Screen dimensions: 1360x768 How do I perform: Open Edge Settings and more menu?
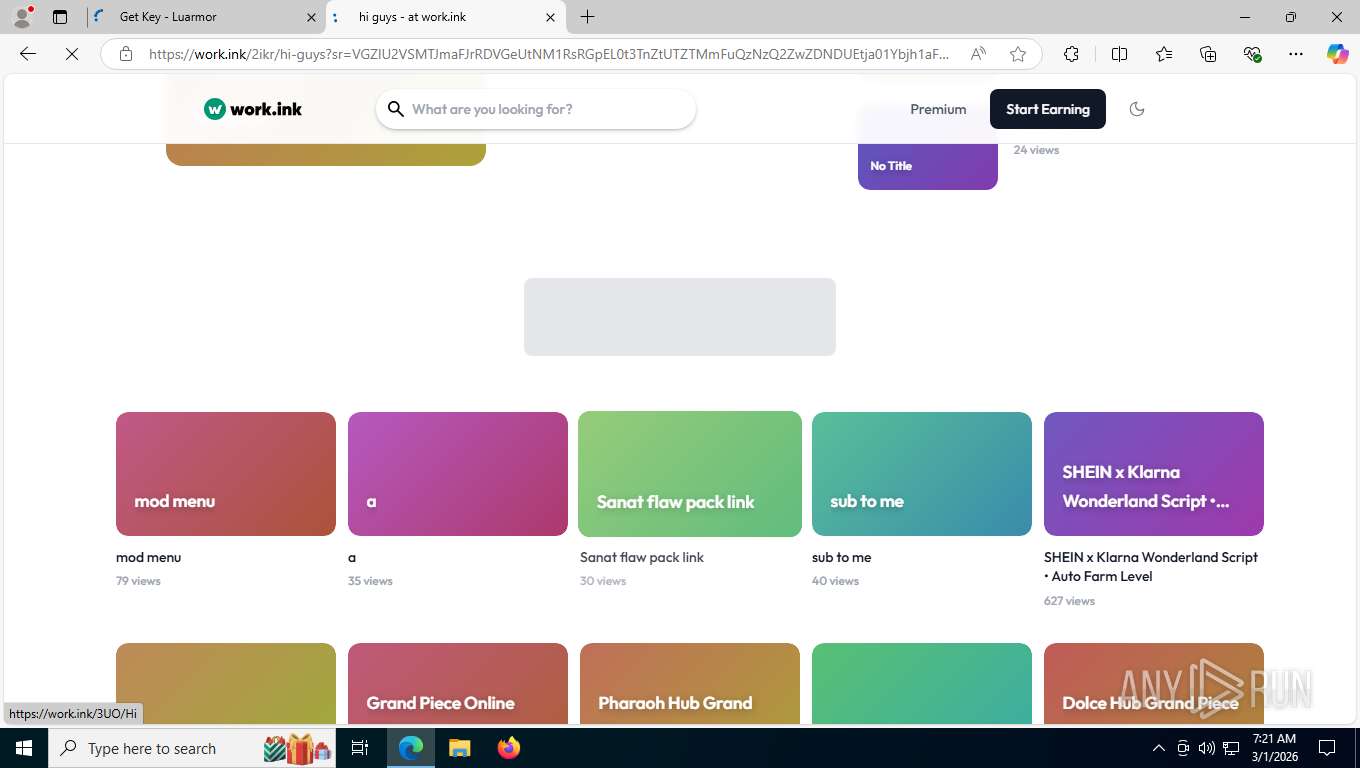coord(1296,54)
